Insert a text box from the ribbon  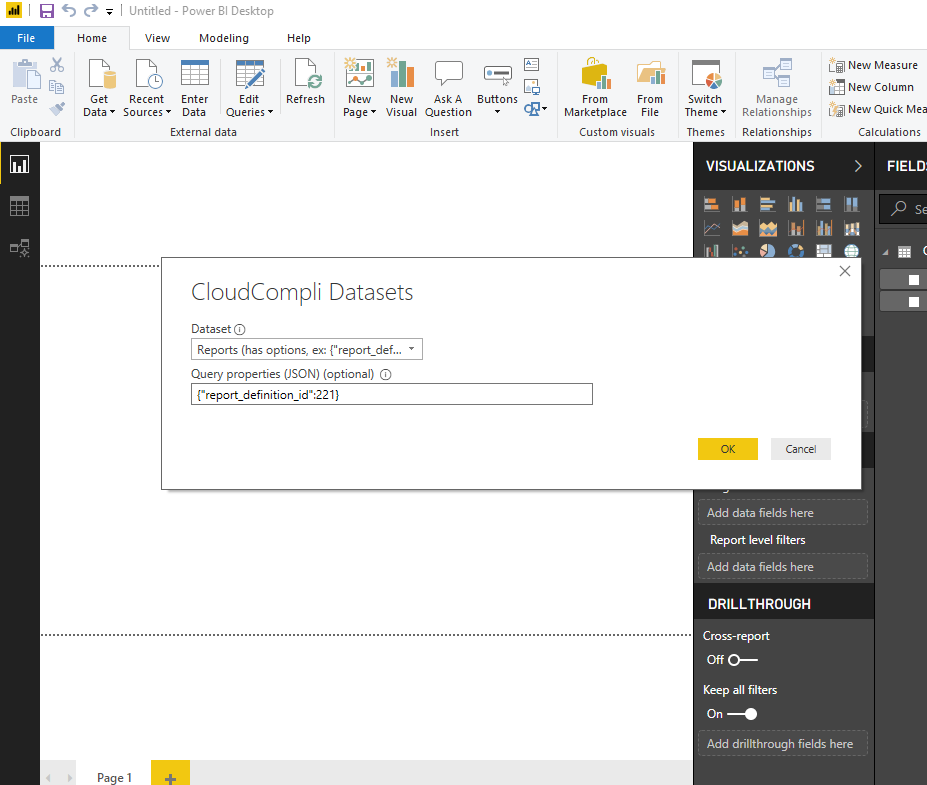531,64
